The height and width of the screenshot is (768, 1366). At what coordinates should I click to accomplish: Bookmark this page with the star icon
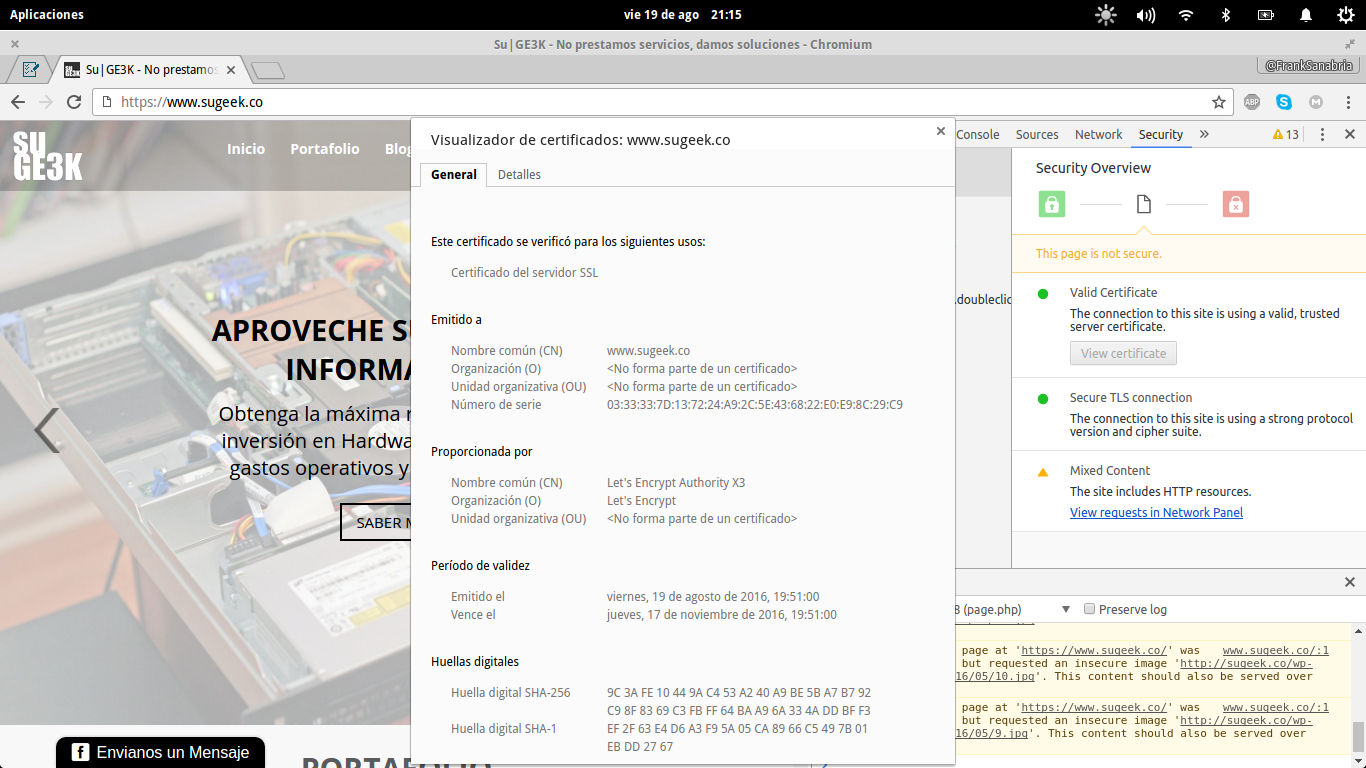coord(1219,102)
